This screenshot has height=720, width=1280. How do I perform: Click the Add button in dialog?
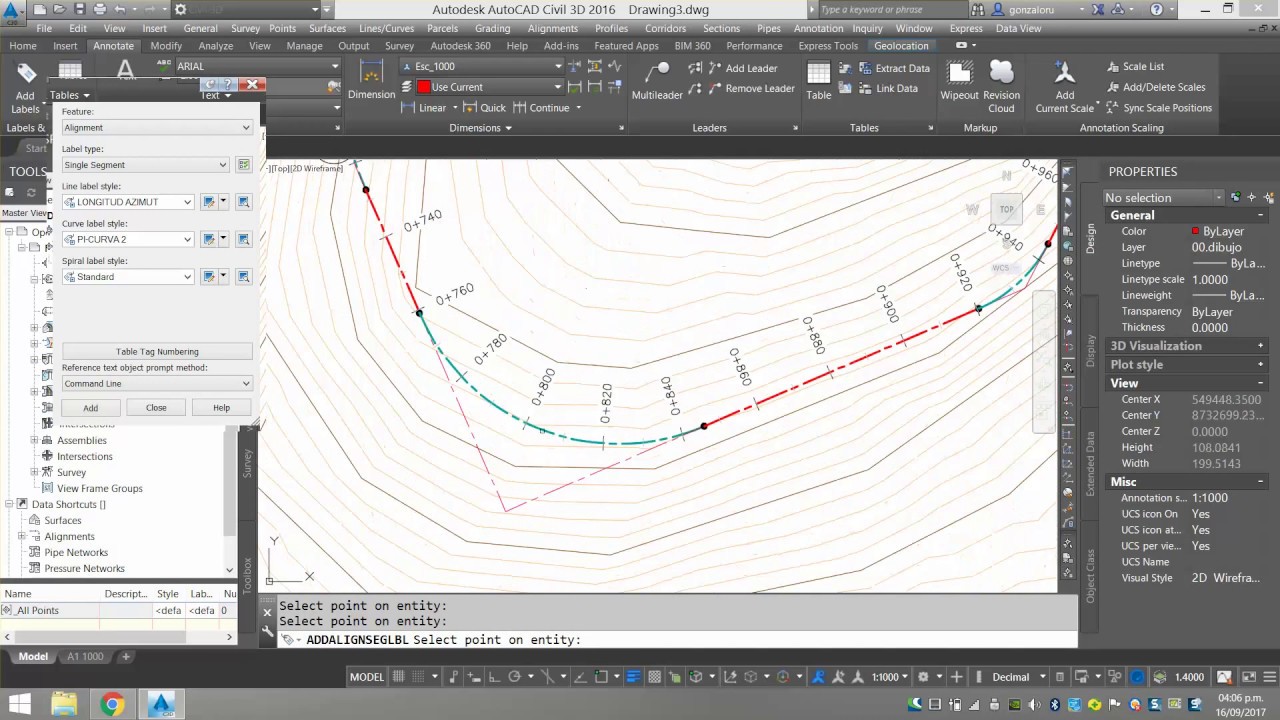90,408
